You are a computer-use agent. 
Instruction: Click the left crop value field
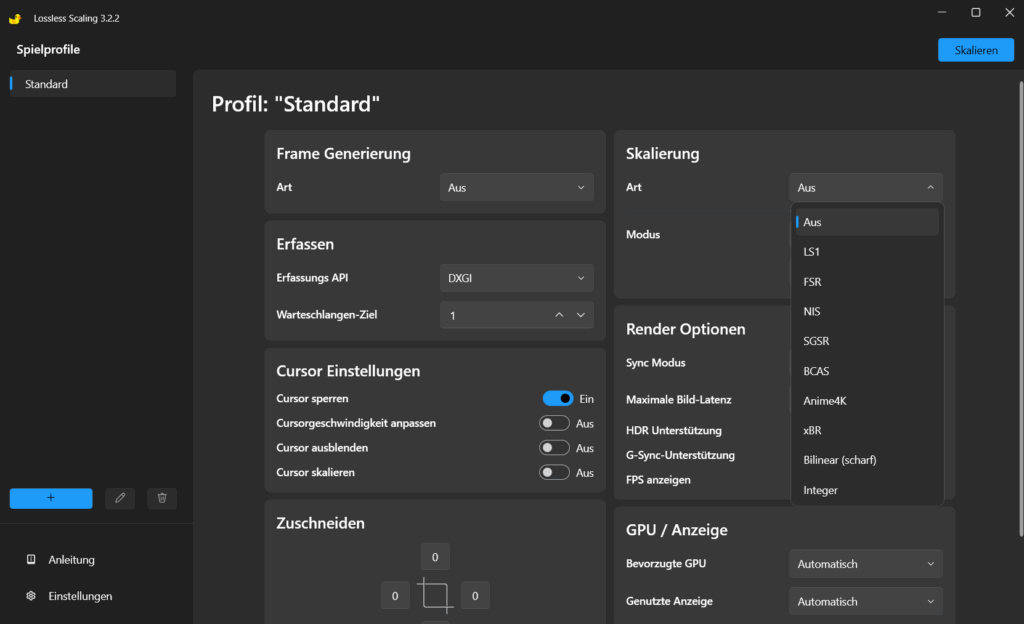click(395, 595)
